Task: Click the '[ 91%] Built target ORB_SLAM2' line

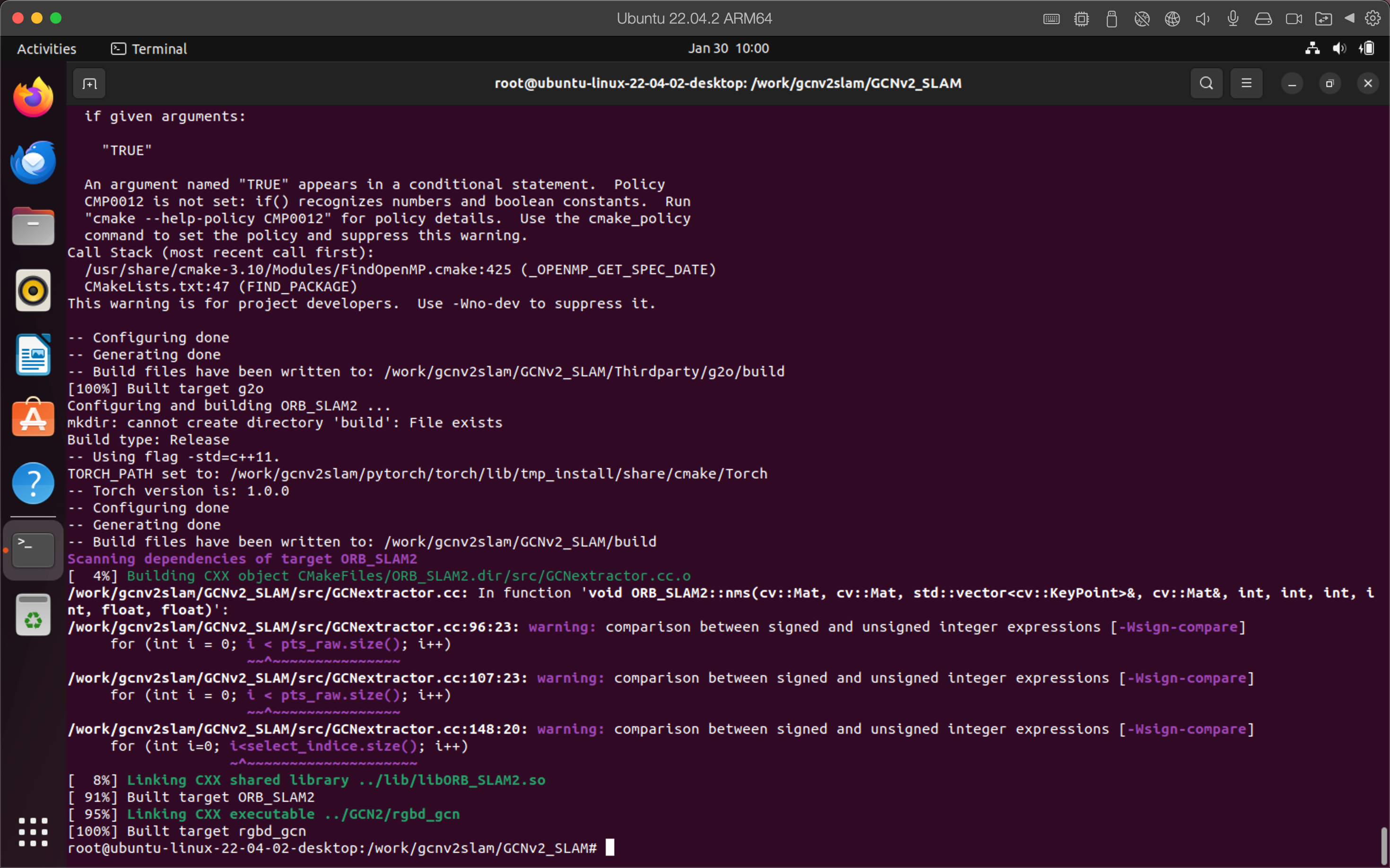Action: click(x=191, y=797)
